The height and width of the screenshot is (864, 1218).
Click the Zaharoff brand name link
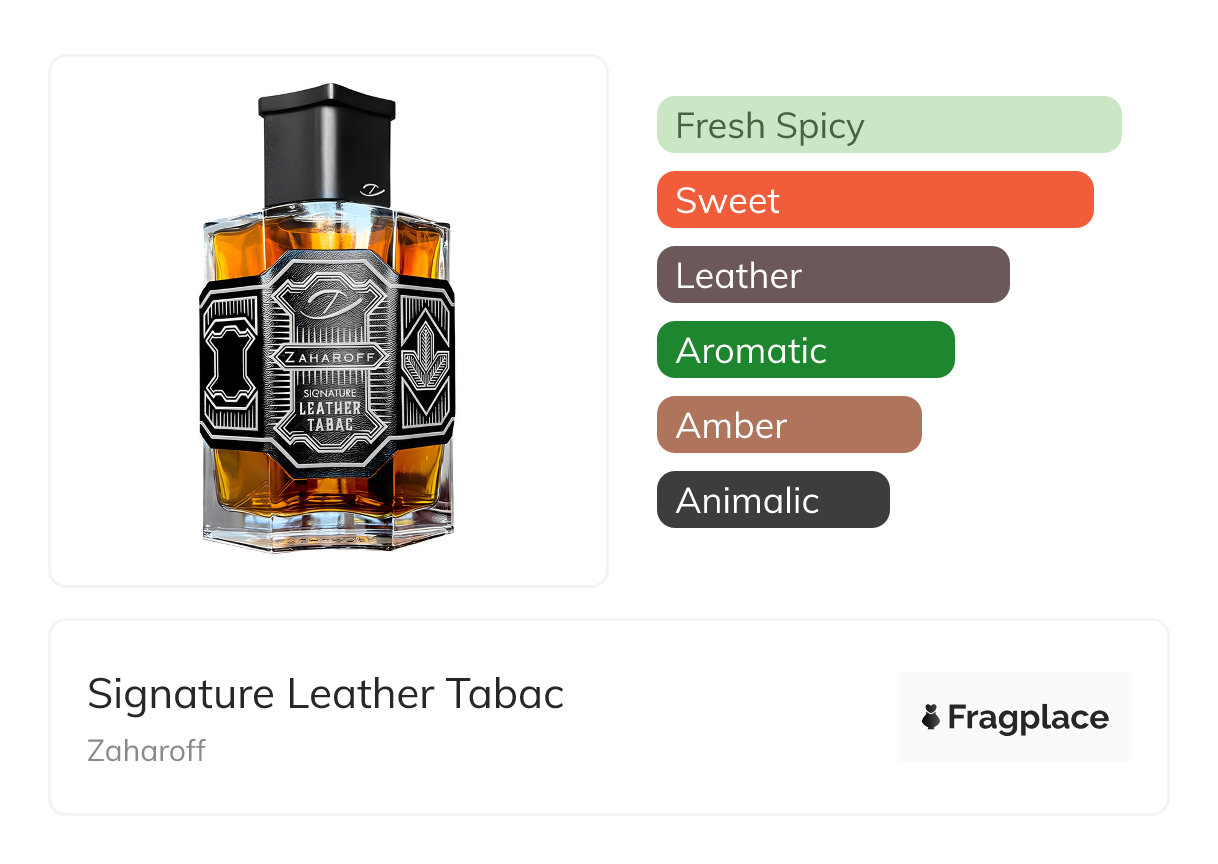click(x=147, y=750)
